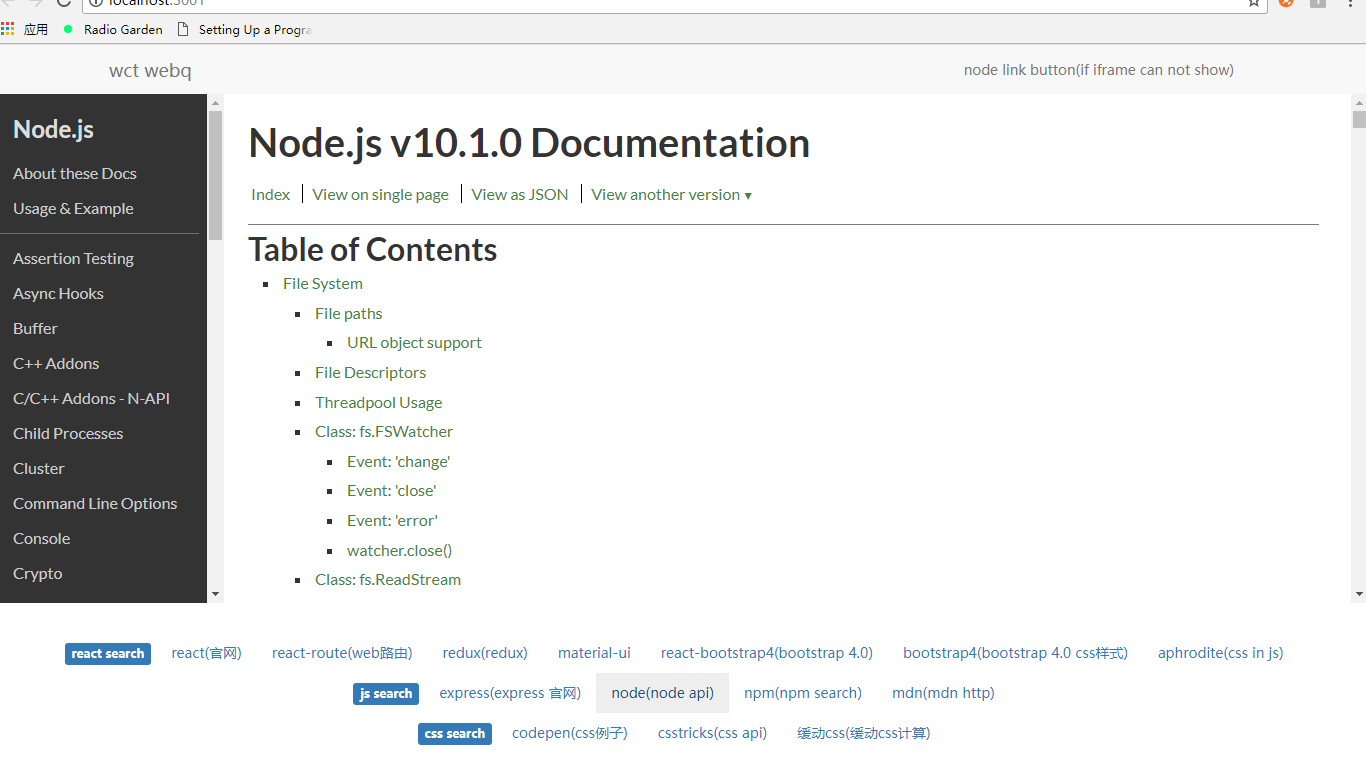Image resolution: width=1366 pixels, height=759 pixels.
Task: Select the redux(redux) tab
Action: point(485,653)
